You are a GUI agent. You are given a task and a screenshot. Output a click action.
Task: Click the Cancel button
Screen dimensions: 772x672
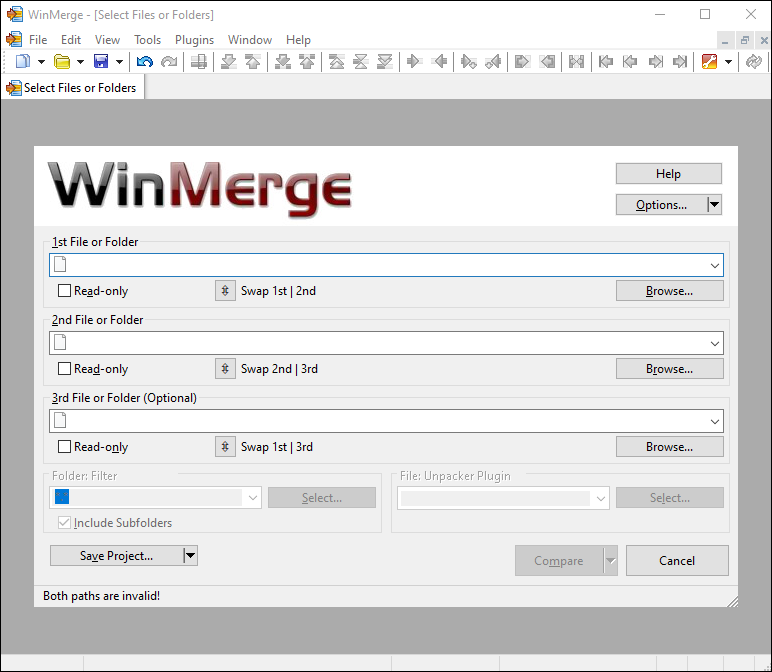pos(677,560)
